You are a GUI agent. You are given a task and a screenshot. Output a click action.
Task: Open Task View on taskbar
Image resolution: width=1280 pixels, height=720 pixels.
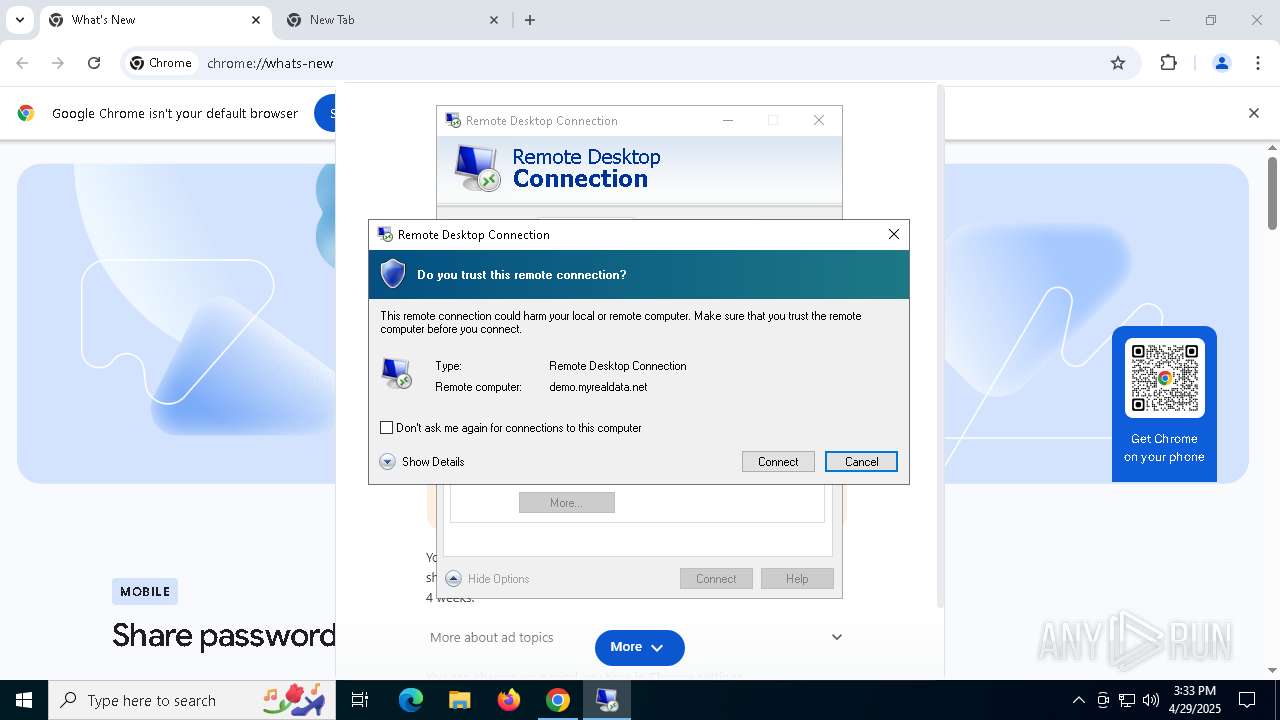coord(360,700)
